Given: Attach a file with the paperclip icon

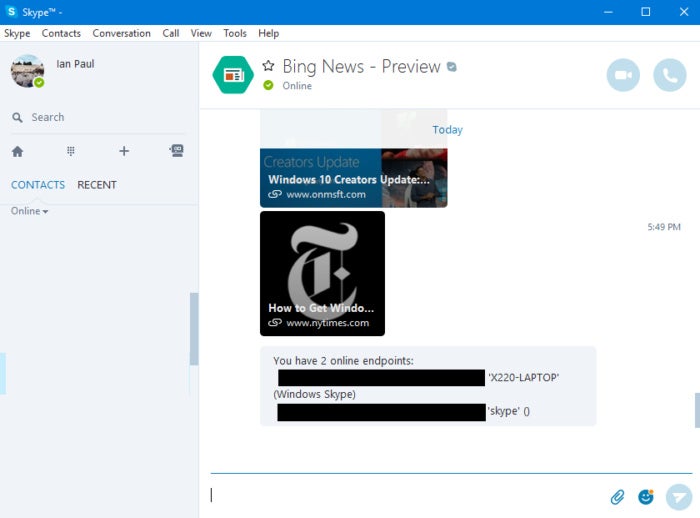Looking at the screenshot, I should tap(617, 497).
